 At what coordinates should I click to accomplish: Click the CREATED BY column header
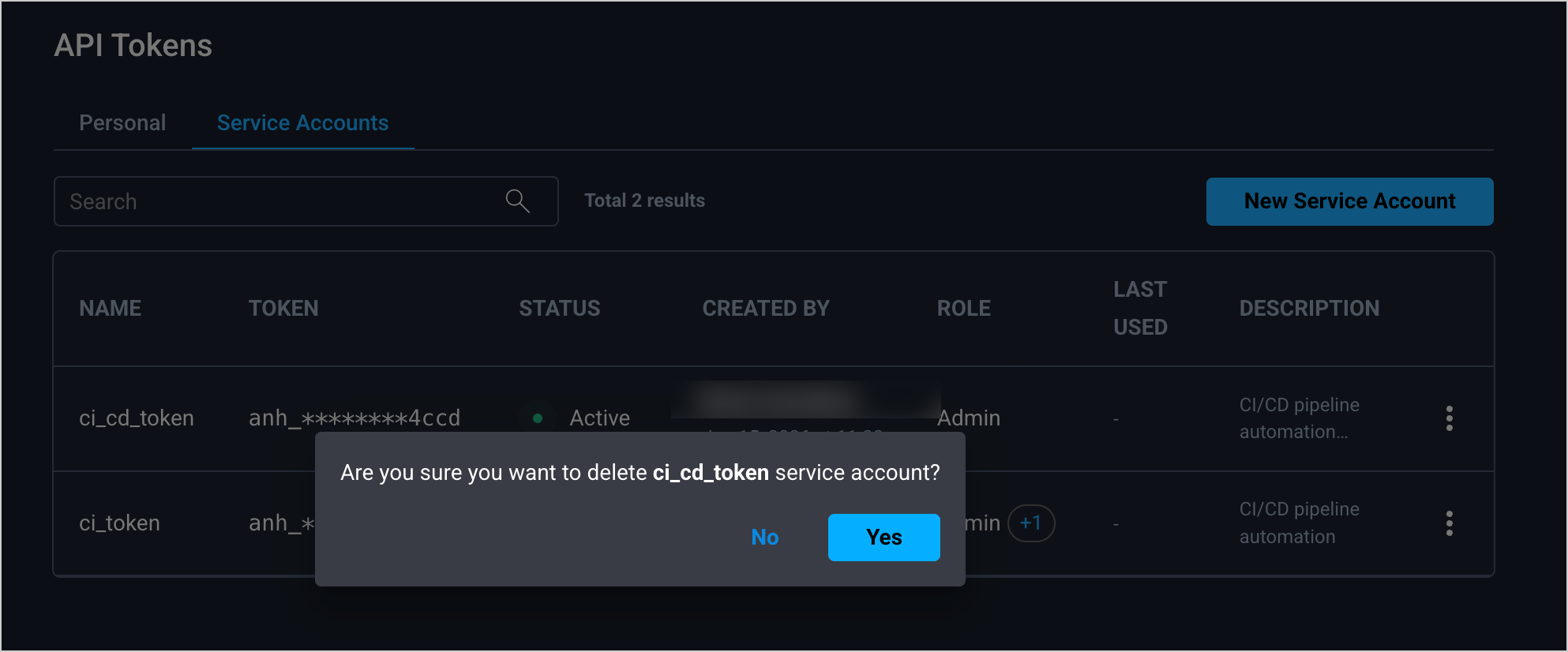click(x=766, y=309)
